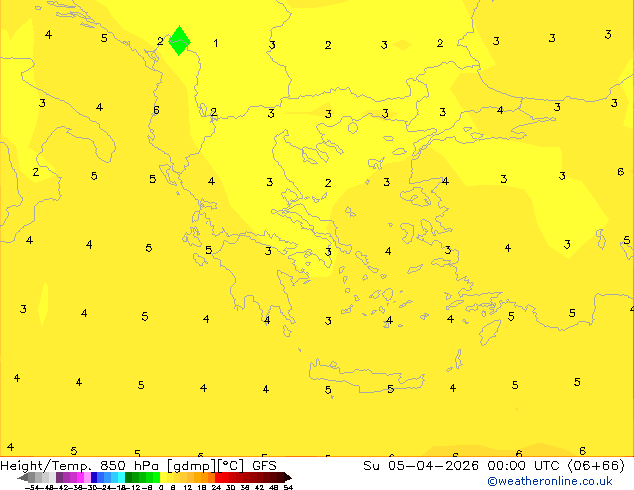
Task: Click the 'Su' weekday label
Action: [x=371, y=466]
